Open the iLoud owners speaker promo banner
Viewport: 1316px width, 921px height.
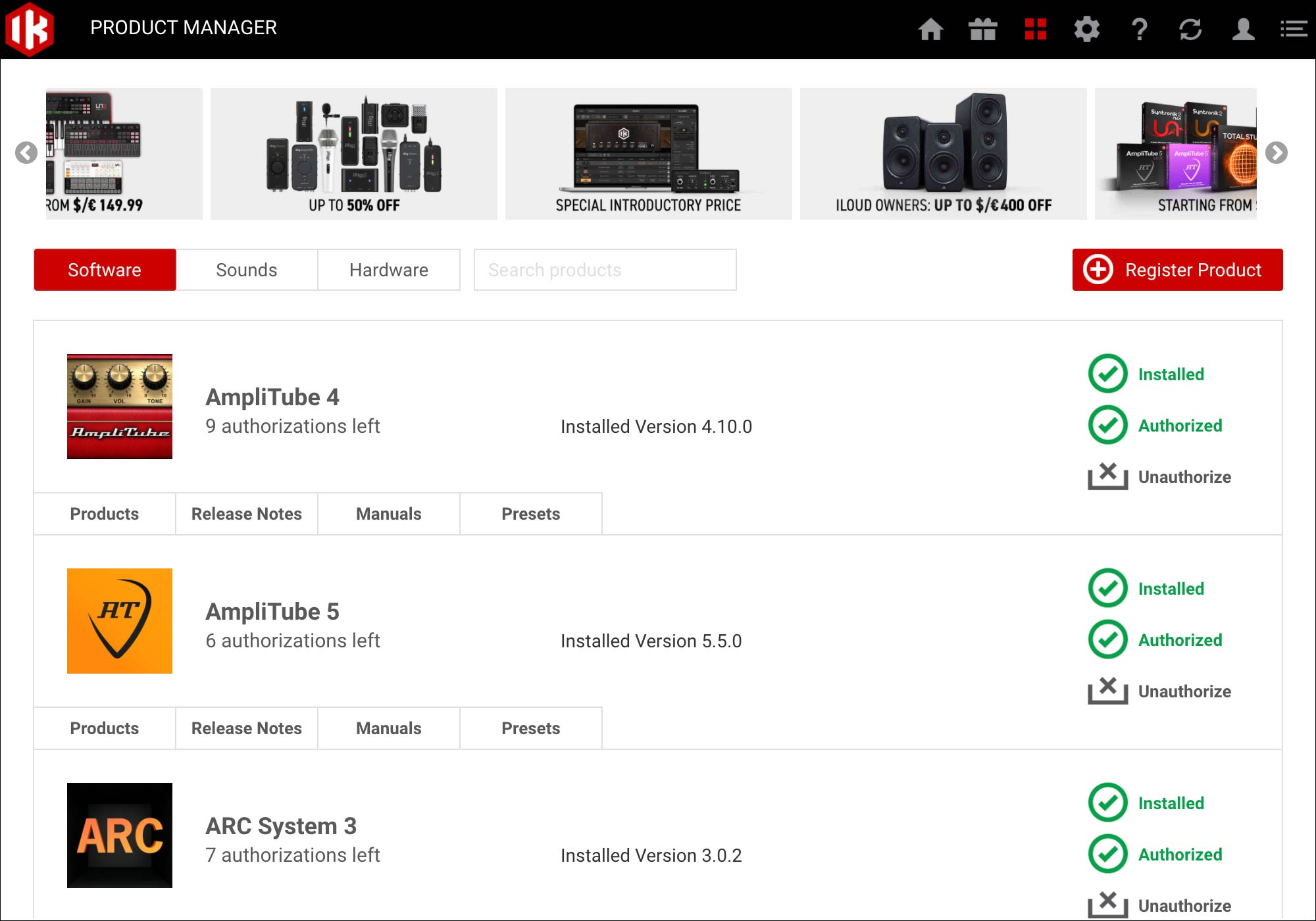(943, 154)
